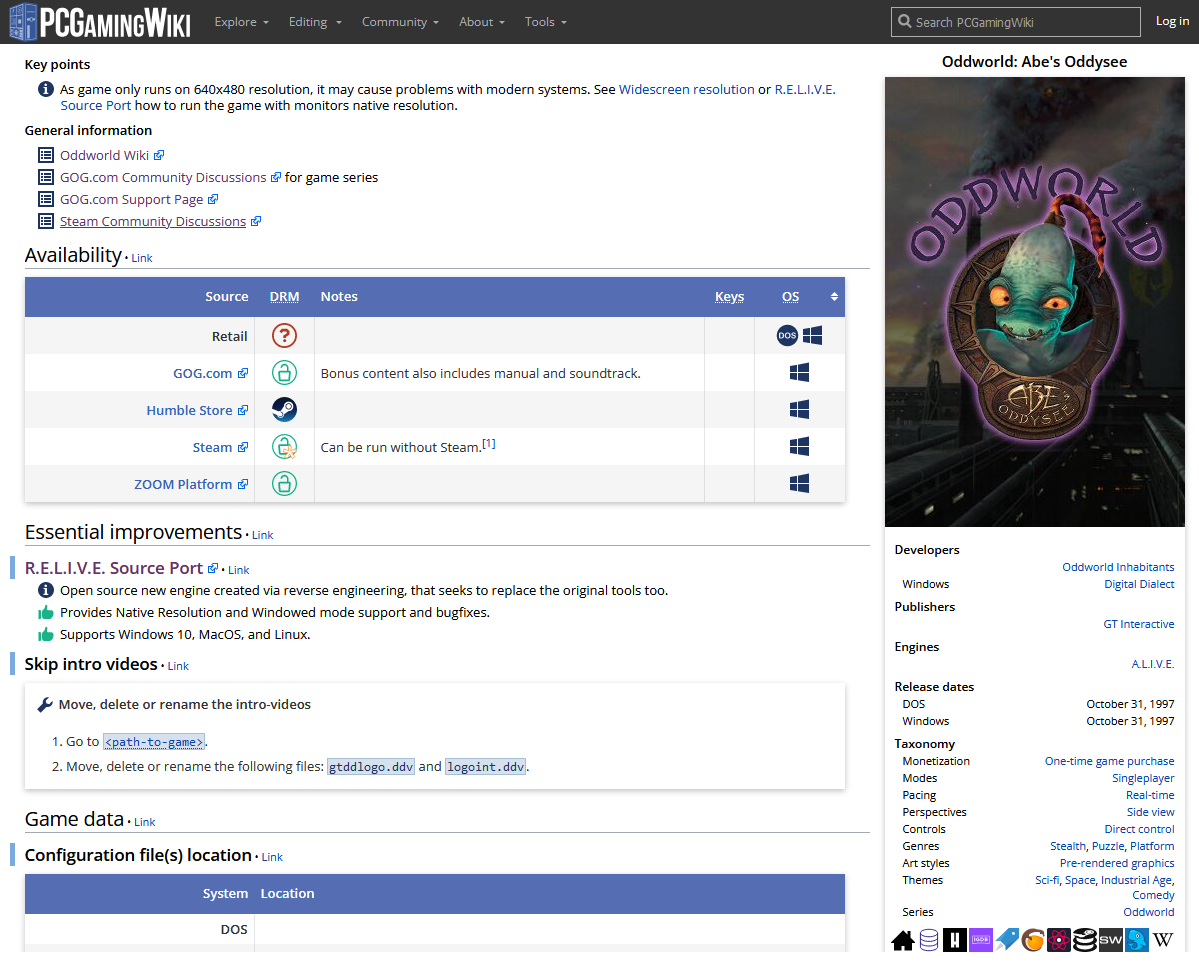
Task: Open the SteamDB icon
Action: tap(1085, 940)
